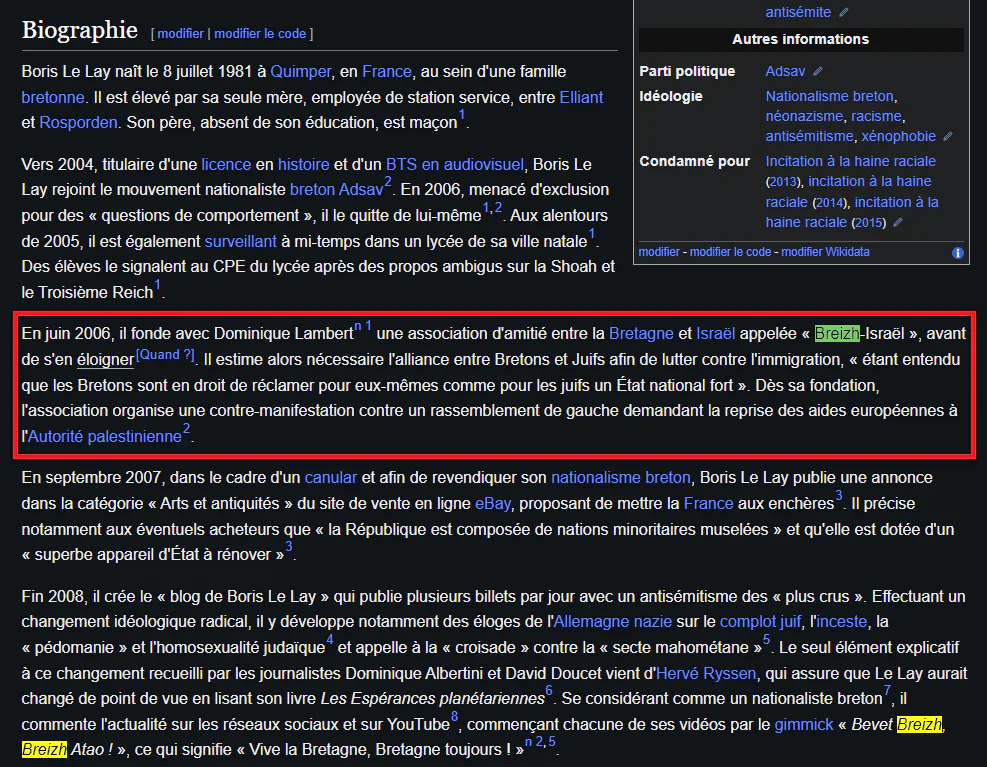The width and height of the screenshot is (987, 767).
Task: Click the 'Autres informations' infobox header
Action: (x=801, y=39)
